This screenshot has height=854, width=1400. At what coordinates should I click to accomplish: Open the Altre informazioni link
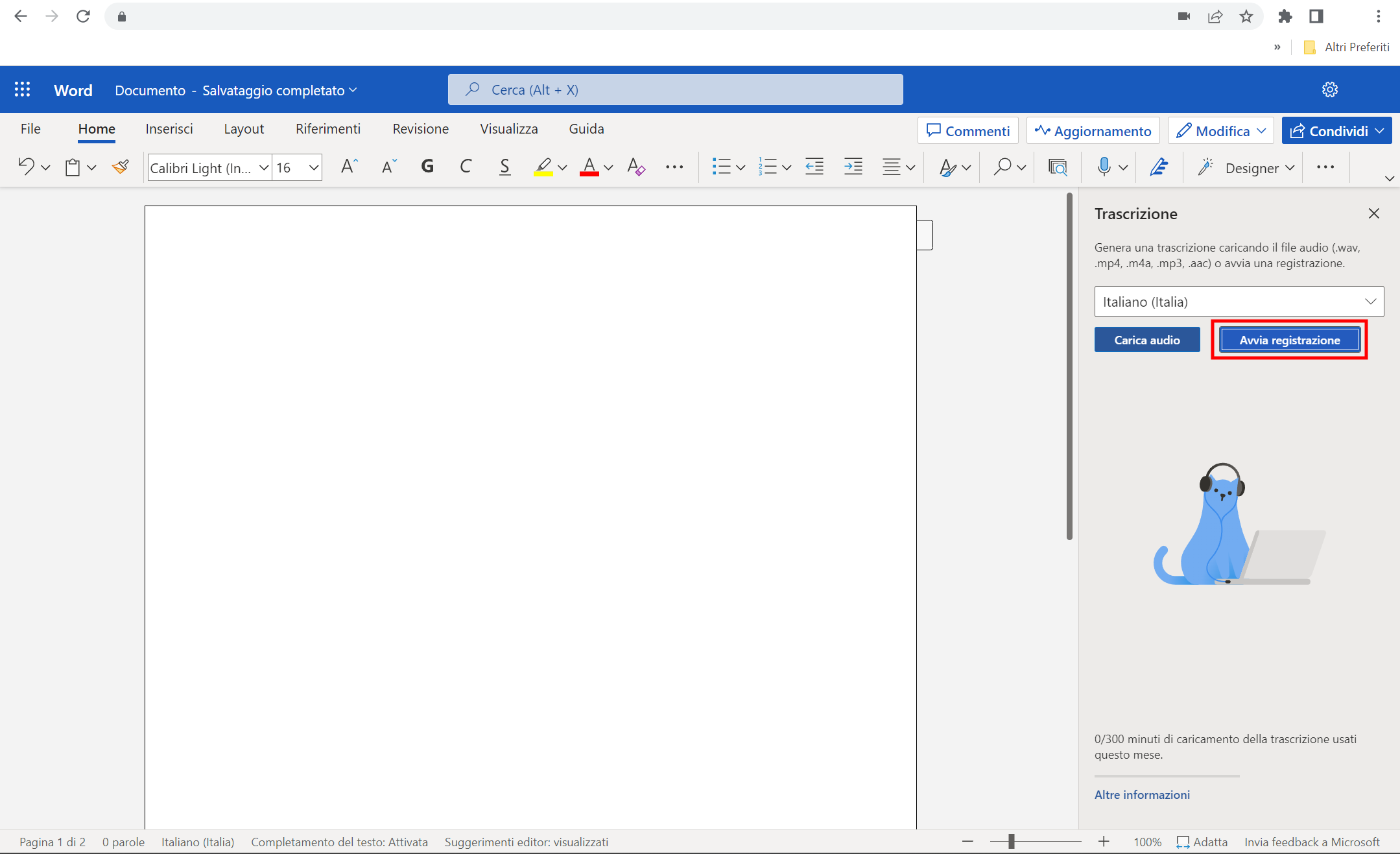[x=1142, y=794]
